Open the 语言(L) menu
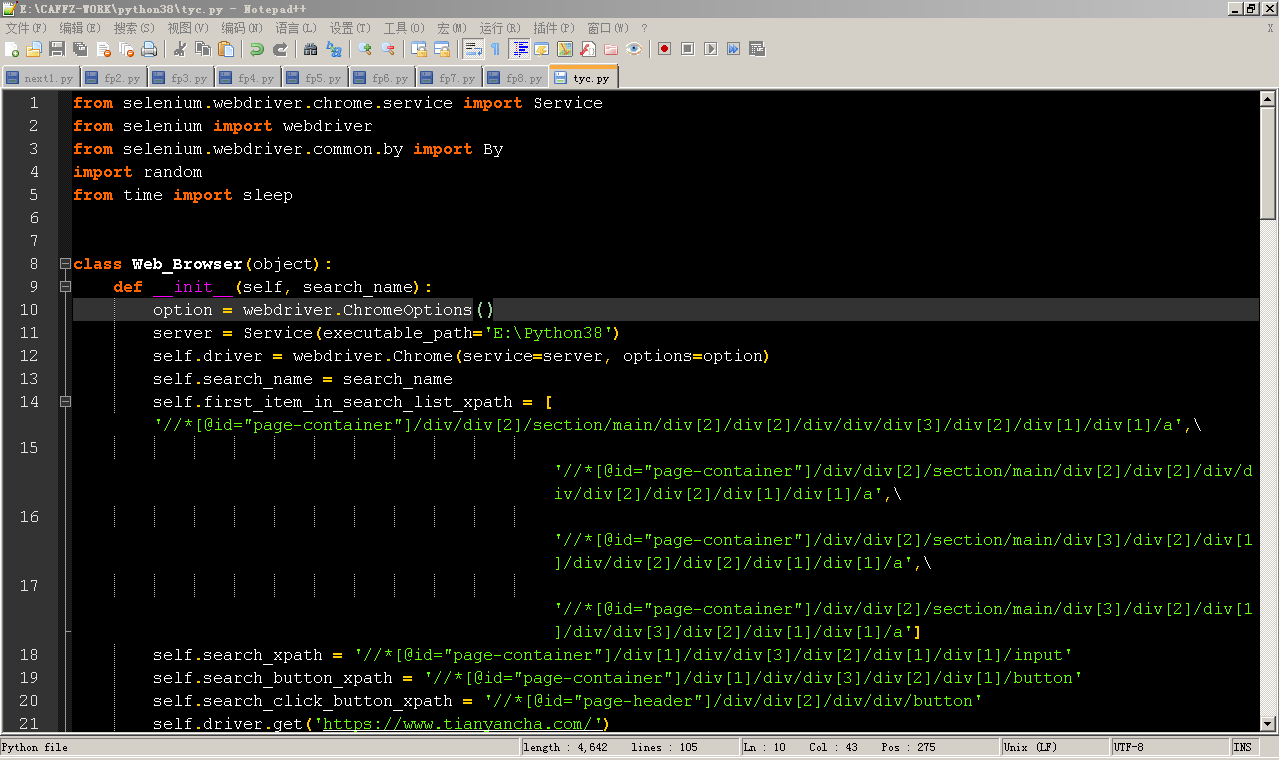 click(295, 28)
